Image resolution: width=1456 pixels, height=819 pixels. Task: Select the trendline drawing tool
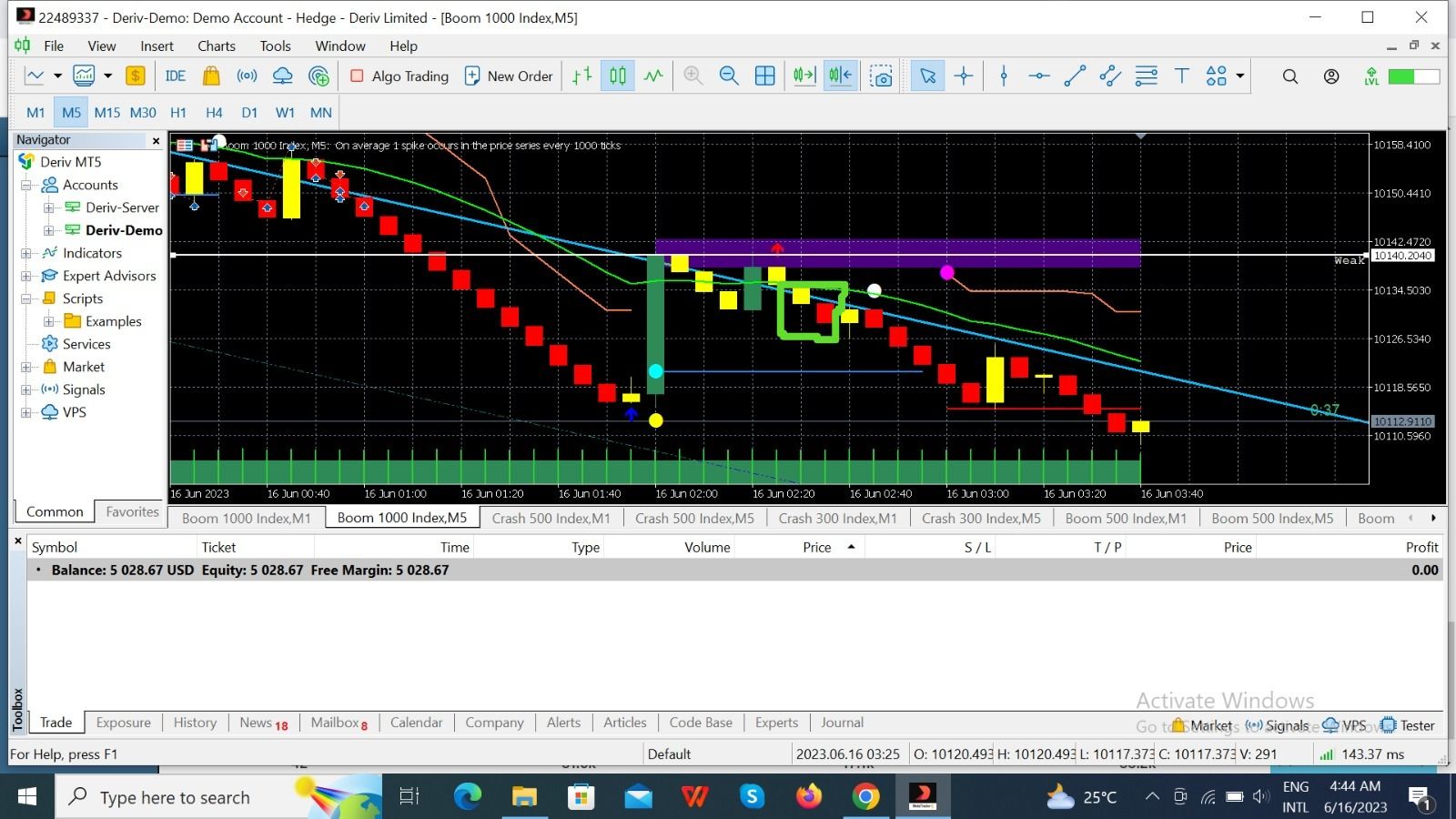click(1075, 76)
